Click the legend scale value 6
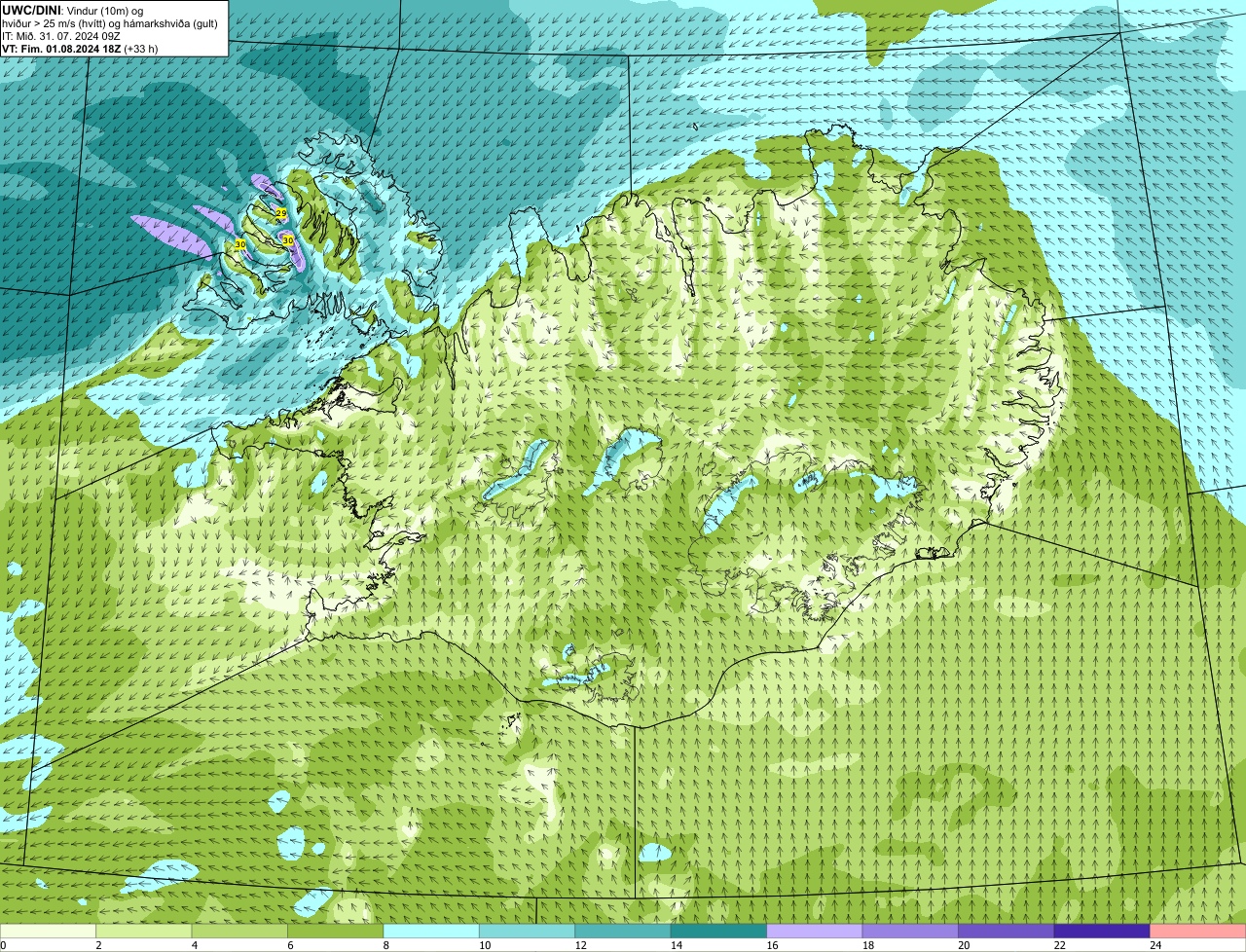The width and height of the screenshot is (1246, 952). [290, 945]
